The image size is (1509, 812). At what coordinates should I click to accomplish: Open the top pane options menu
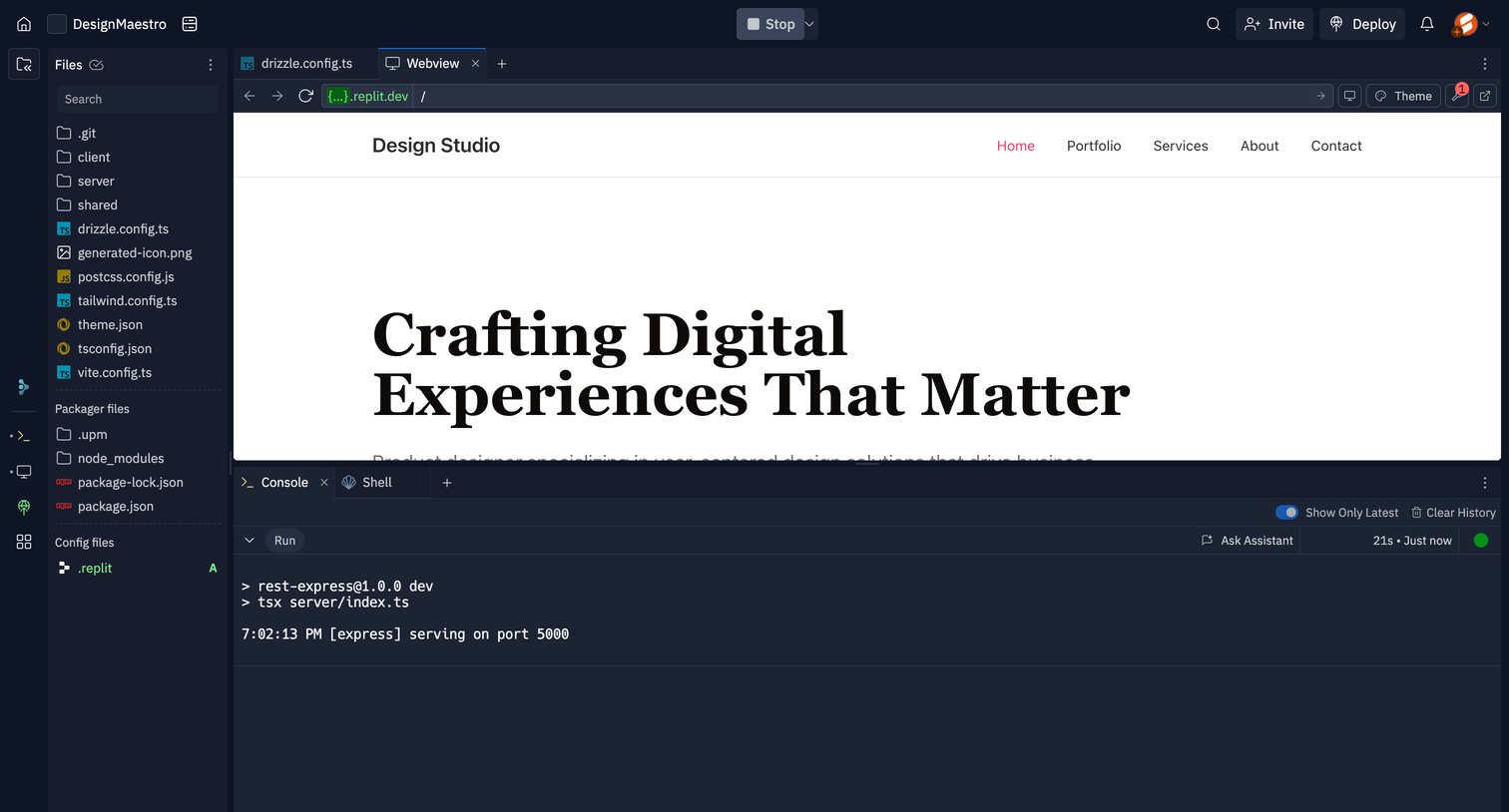click(1485, 64)
